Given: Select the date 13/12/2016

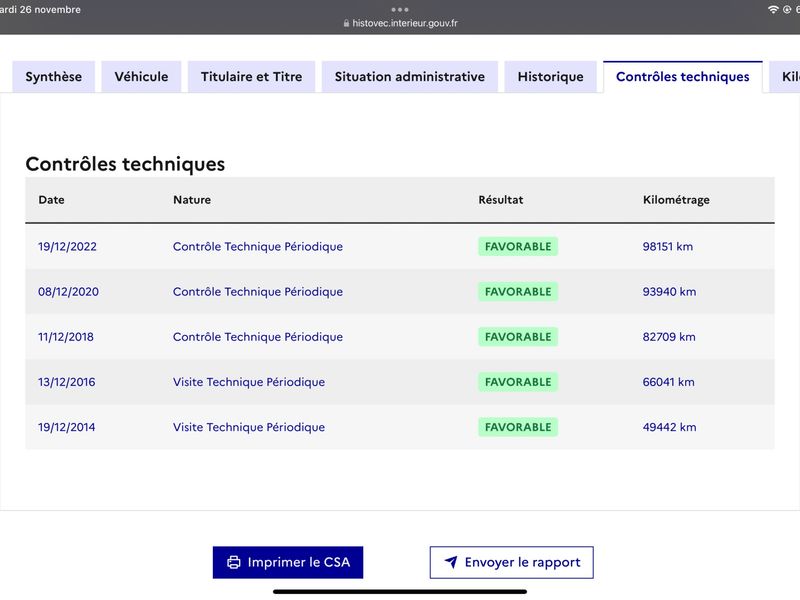Looking at the screenshot, I should coord(66,382).
